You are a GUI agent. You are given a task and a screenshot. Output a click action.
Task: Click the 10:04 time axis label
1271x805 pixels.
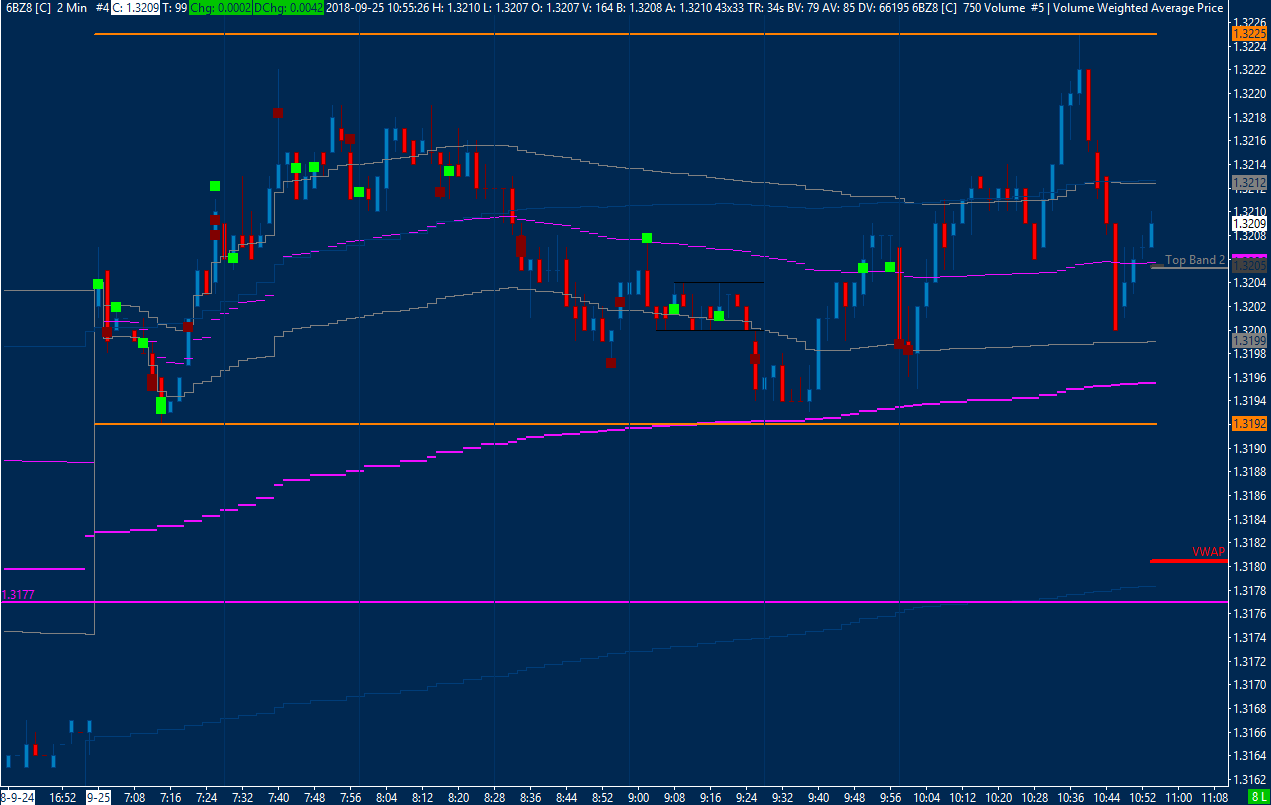pos(926,798)
